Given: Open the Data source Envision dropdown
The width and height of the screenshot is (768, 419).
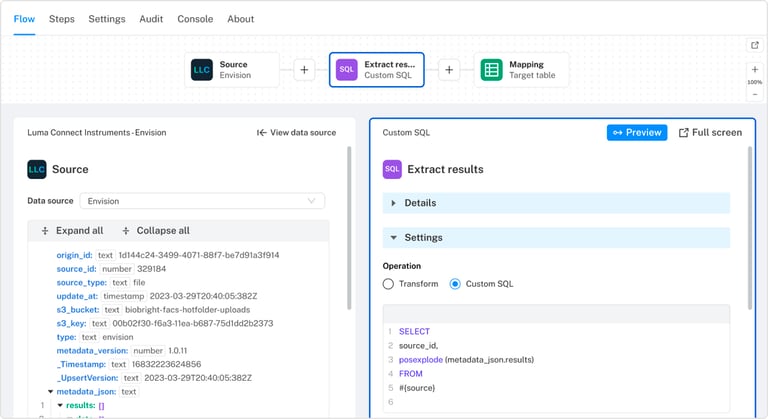Looking at the screenshot, I should (202, 201).
